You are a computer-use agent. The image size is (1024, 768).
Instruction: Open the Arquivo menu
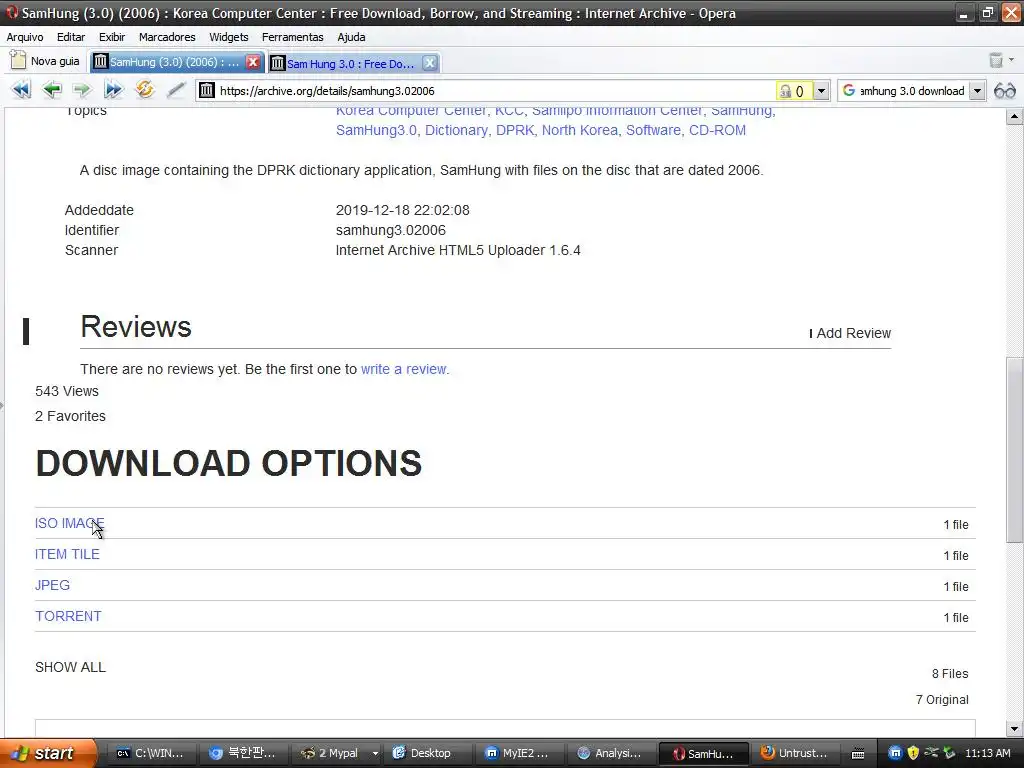pos(25,37)
